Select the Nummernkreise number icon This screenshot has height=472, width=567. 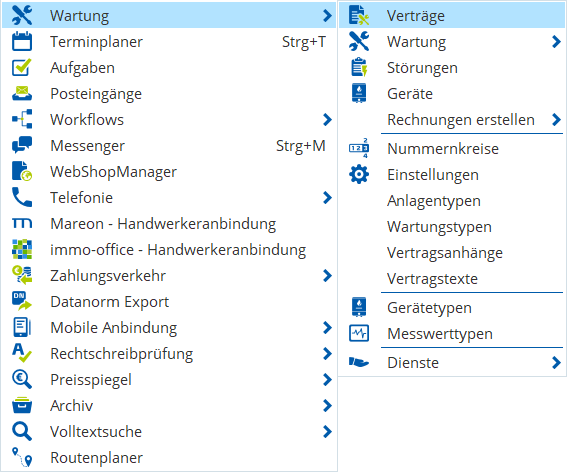(359, 148)
